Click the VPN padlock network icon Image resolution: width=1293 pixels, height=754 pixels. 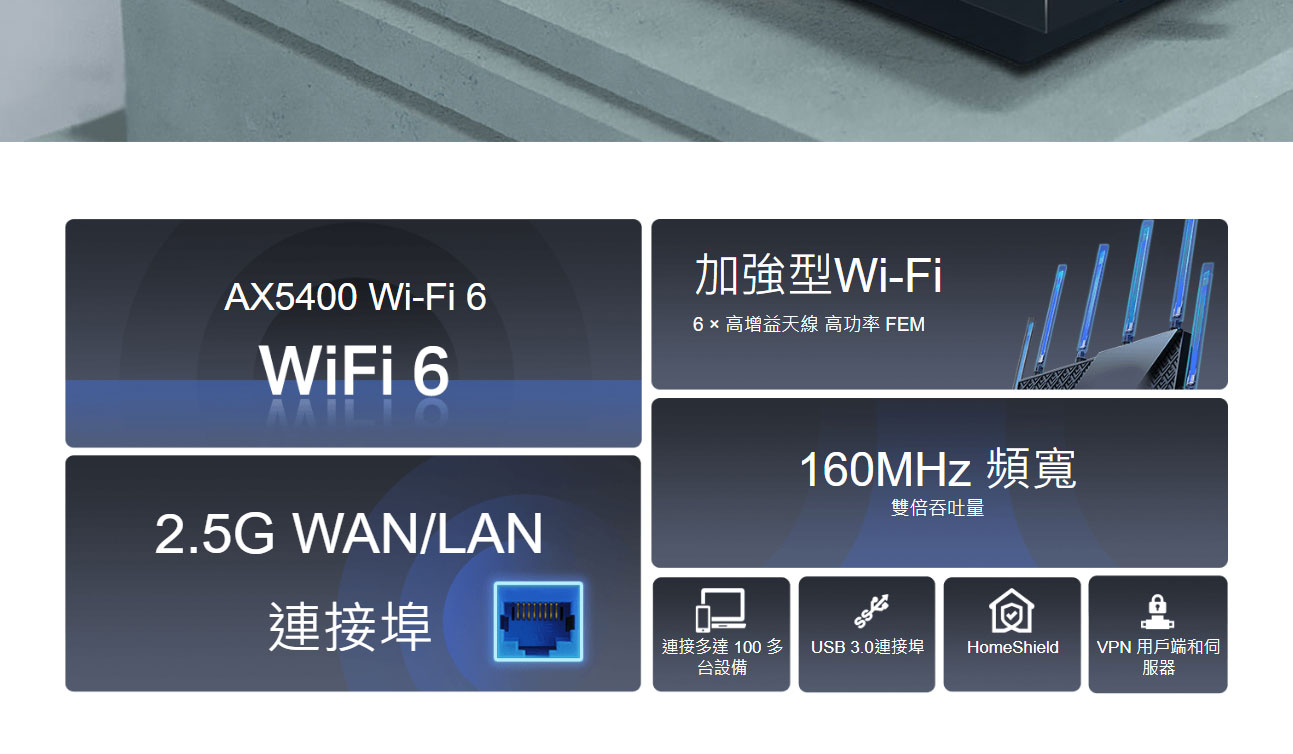1157,609
